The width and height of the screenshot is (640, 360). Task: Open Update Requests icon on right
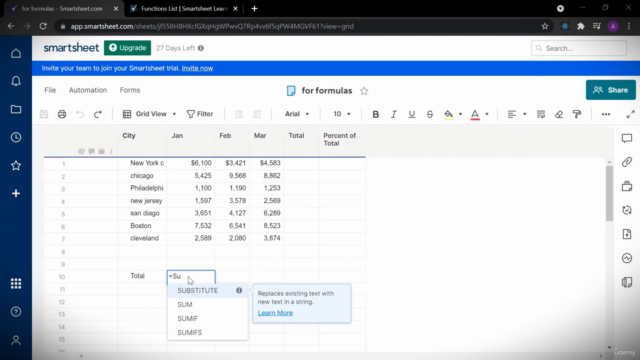pos(627,210)
